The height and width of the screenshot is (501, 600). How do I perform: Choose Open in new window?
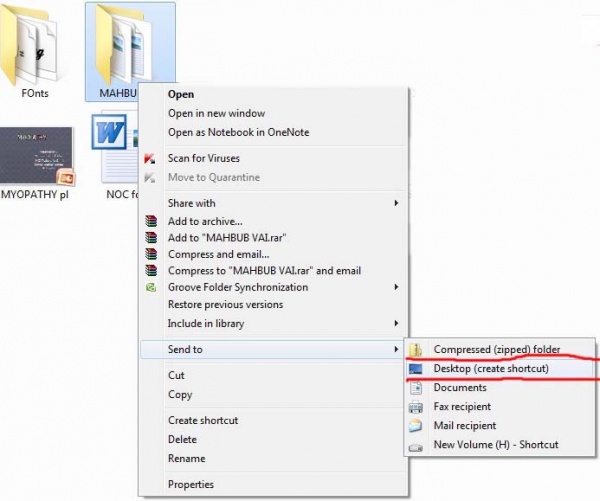coord(273,113)
